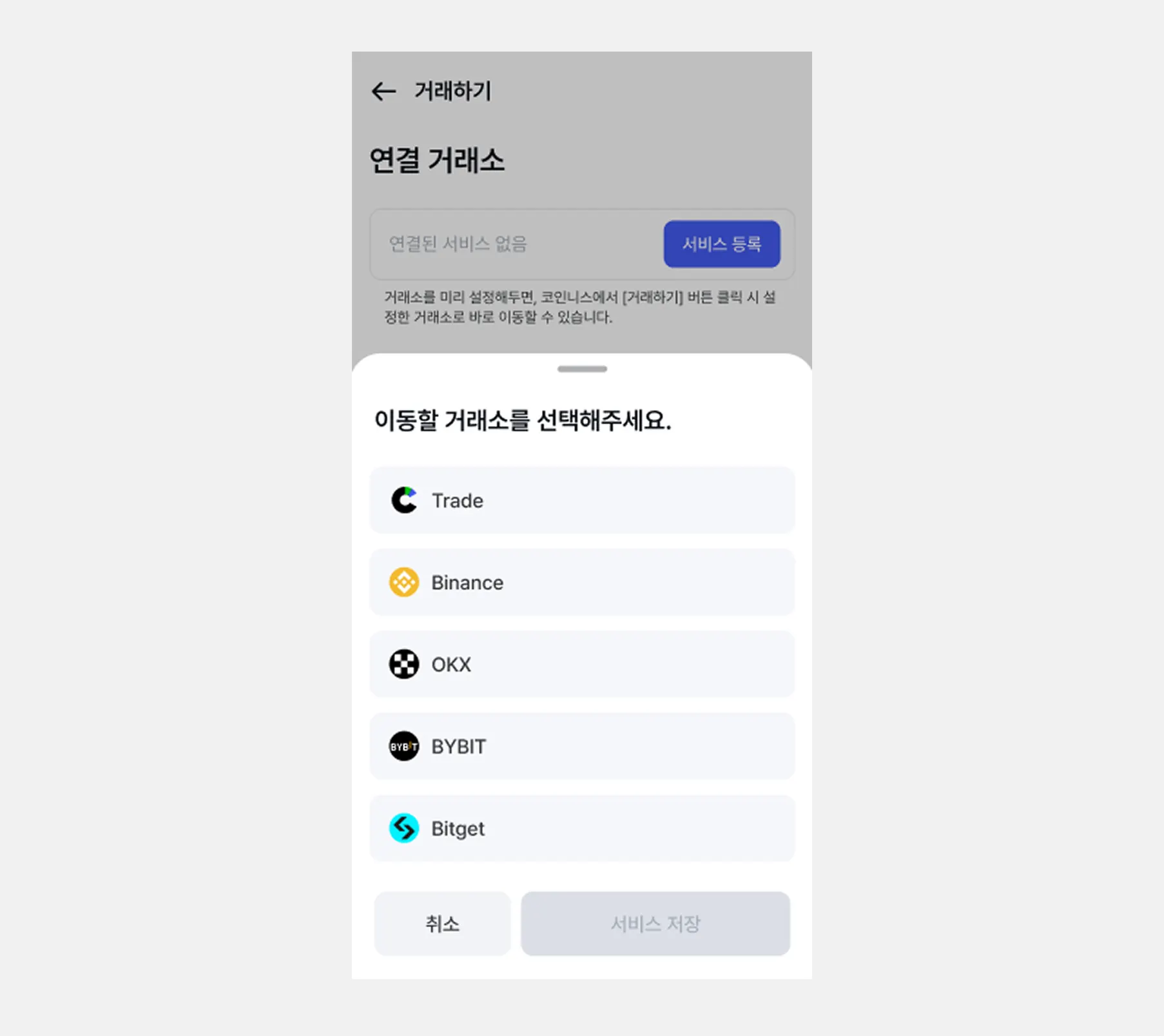Grab the bottom sheet drag handle
This screenshot has width=1164, height=1036.
(582, 369)
